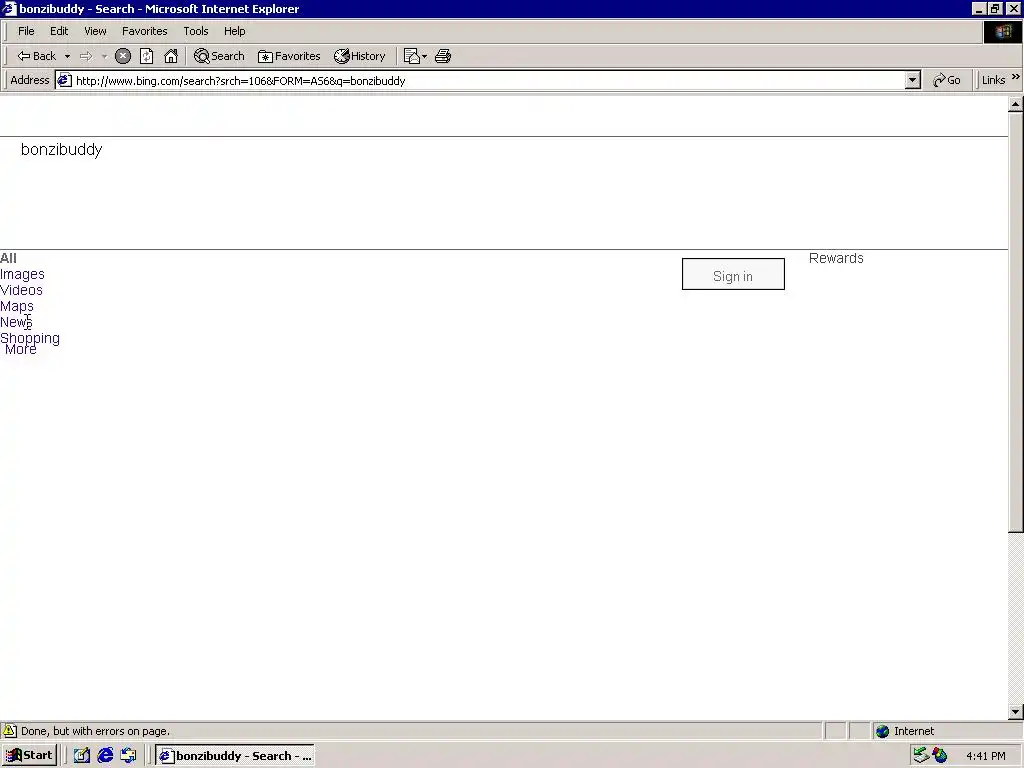This screenshot has height=768, width=1024.
Task: Click the Forward arrow icon
Action: tap(86, 56)
